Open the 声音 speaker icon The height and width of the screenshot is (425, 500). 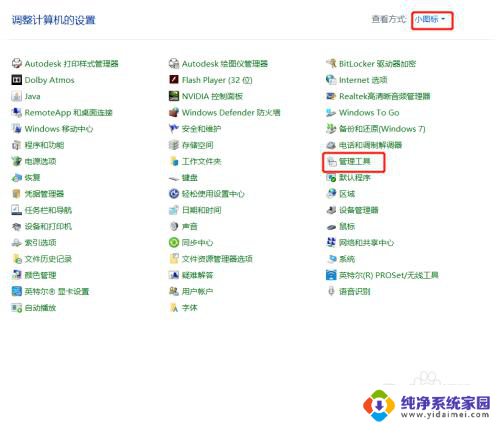tap(174, 226)
